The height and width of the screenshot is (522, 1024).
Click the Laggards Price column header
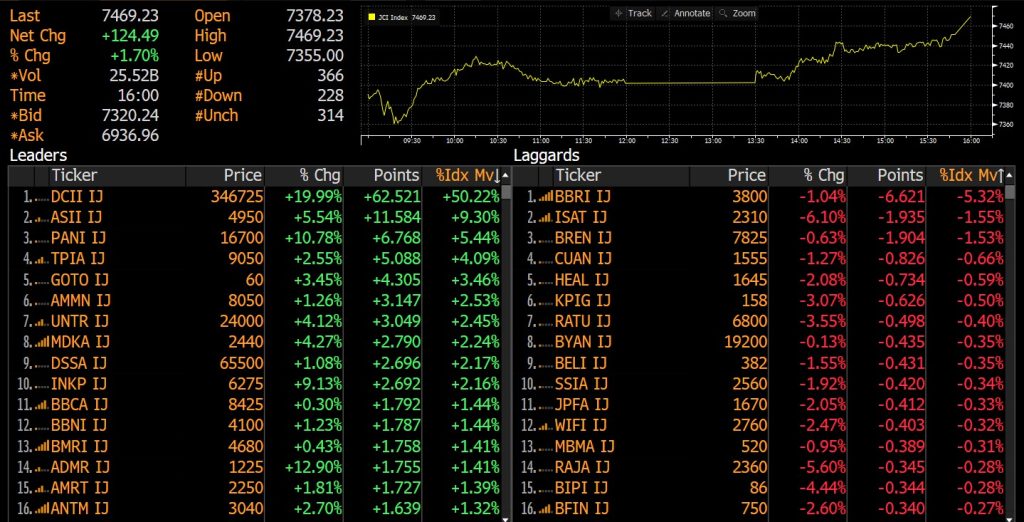729,175
